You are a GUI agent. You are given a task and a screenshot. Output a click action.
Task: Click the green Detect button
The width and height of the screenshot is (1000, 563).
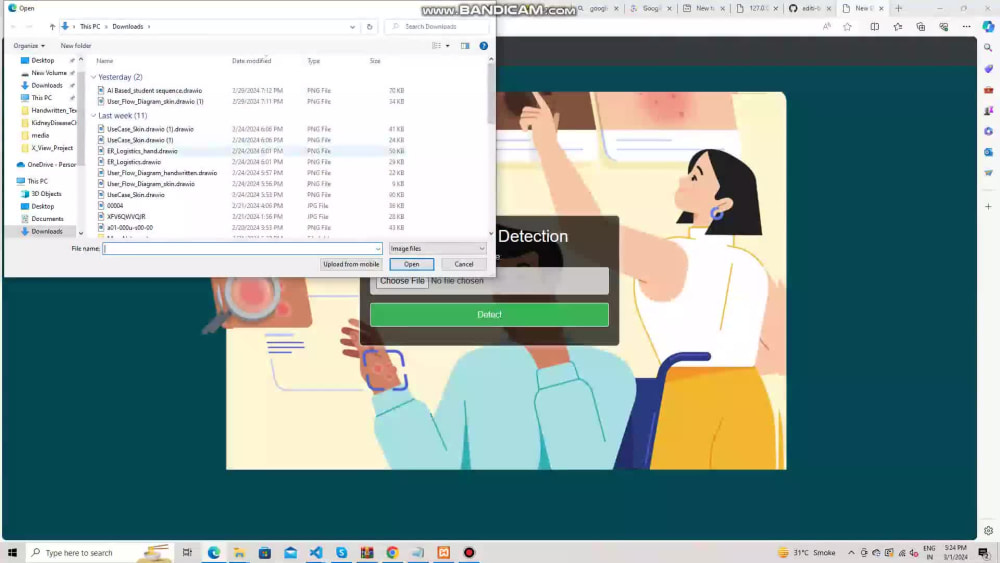pos(489,315)
